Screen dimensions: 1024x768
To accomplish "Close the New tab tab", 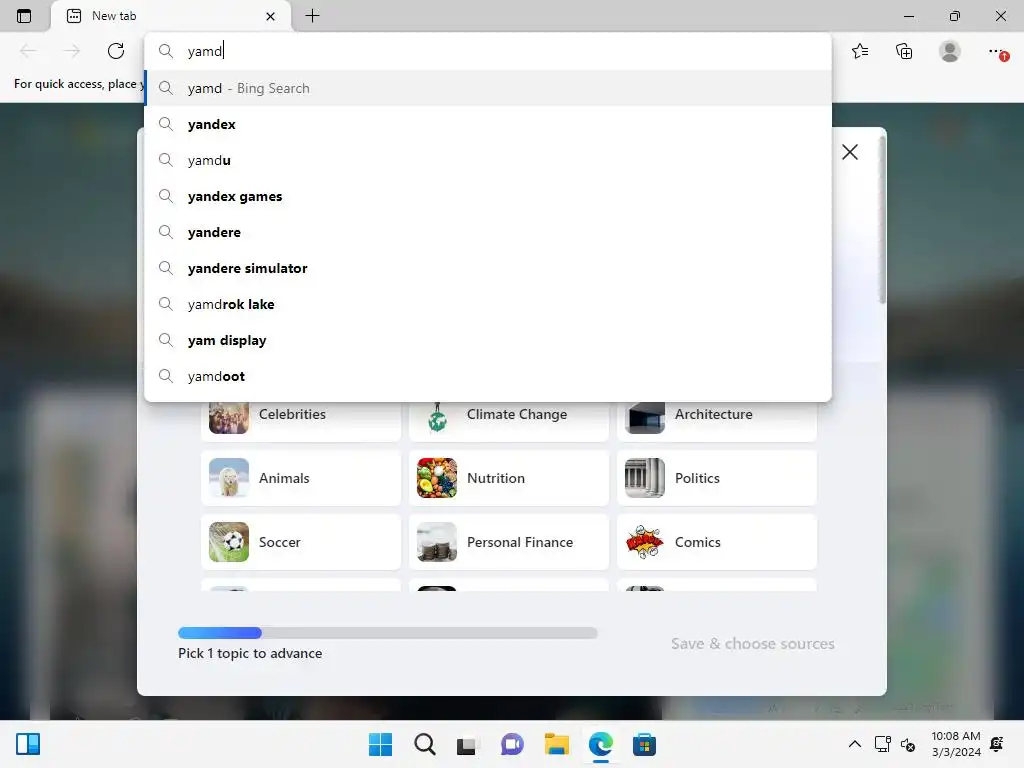I will [x=270, y=16].
